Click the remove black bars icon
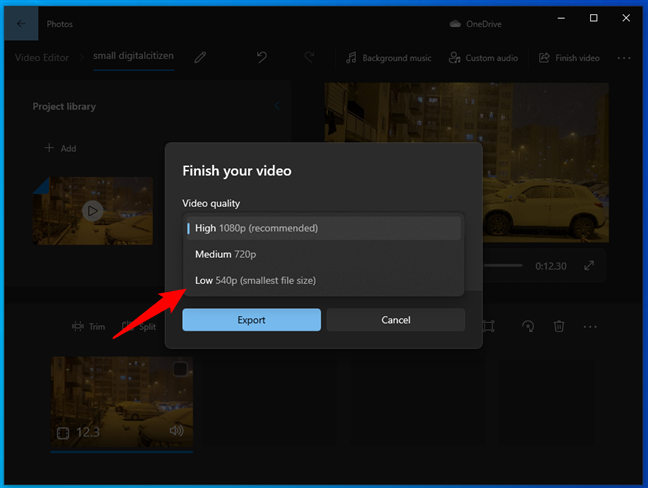Screen dimensions: 648x488 488,326
